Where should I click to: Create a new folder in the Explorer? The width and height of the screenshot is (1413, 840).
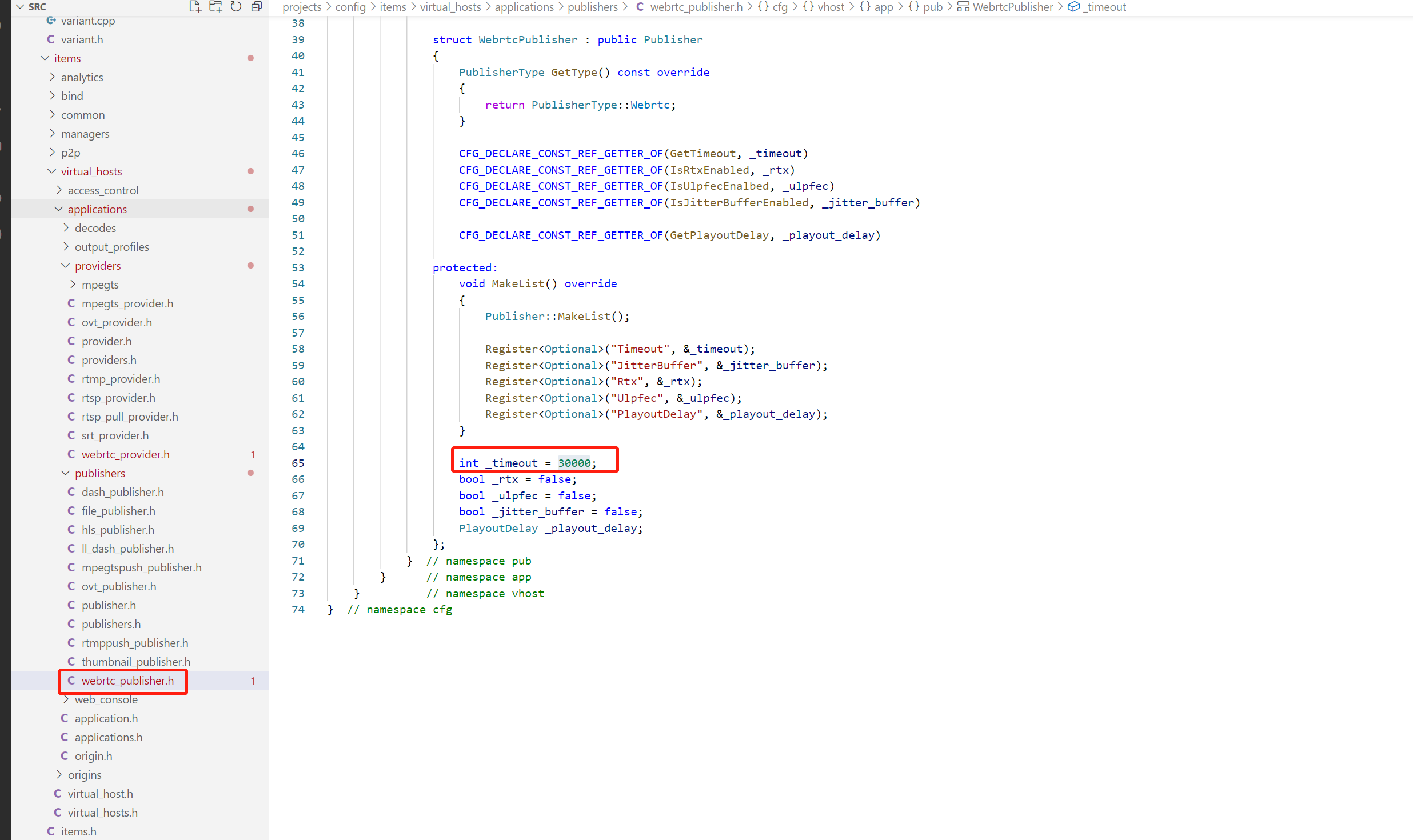click(x=215, y=6)
